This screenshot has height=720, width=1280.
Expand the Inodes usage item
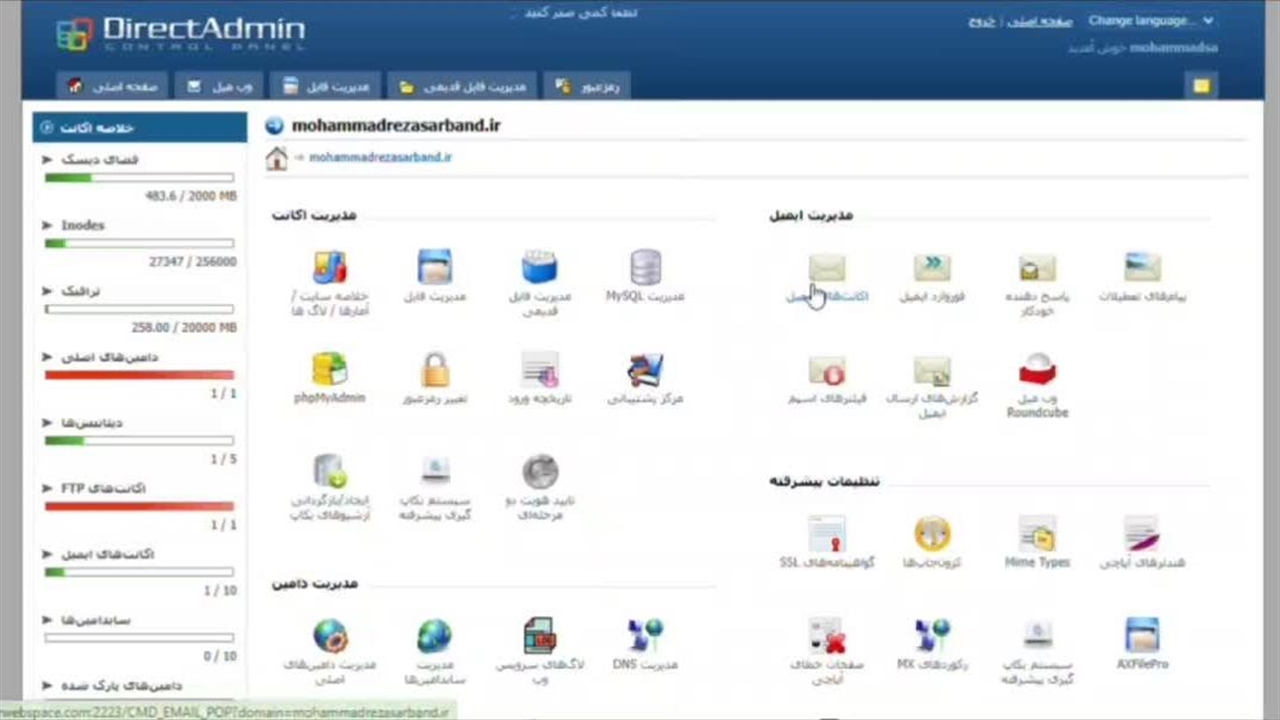point(48,226)
